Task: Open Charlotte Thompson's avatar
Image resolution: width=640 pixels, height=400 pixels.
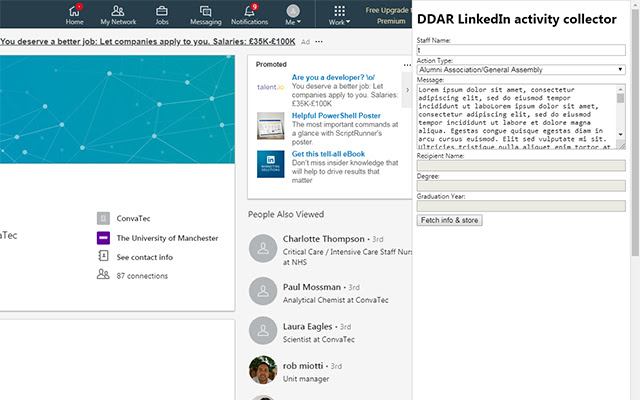Action: click(263, 248)
